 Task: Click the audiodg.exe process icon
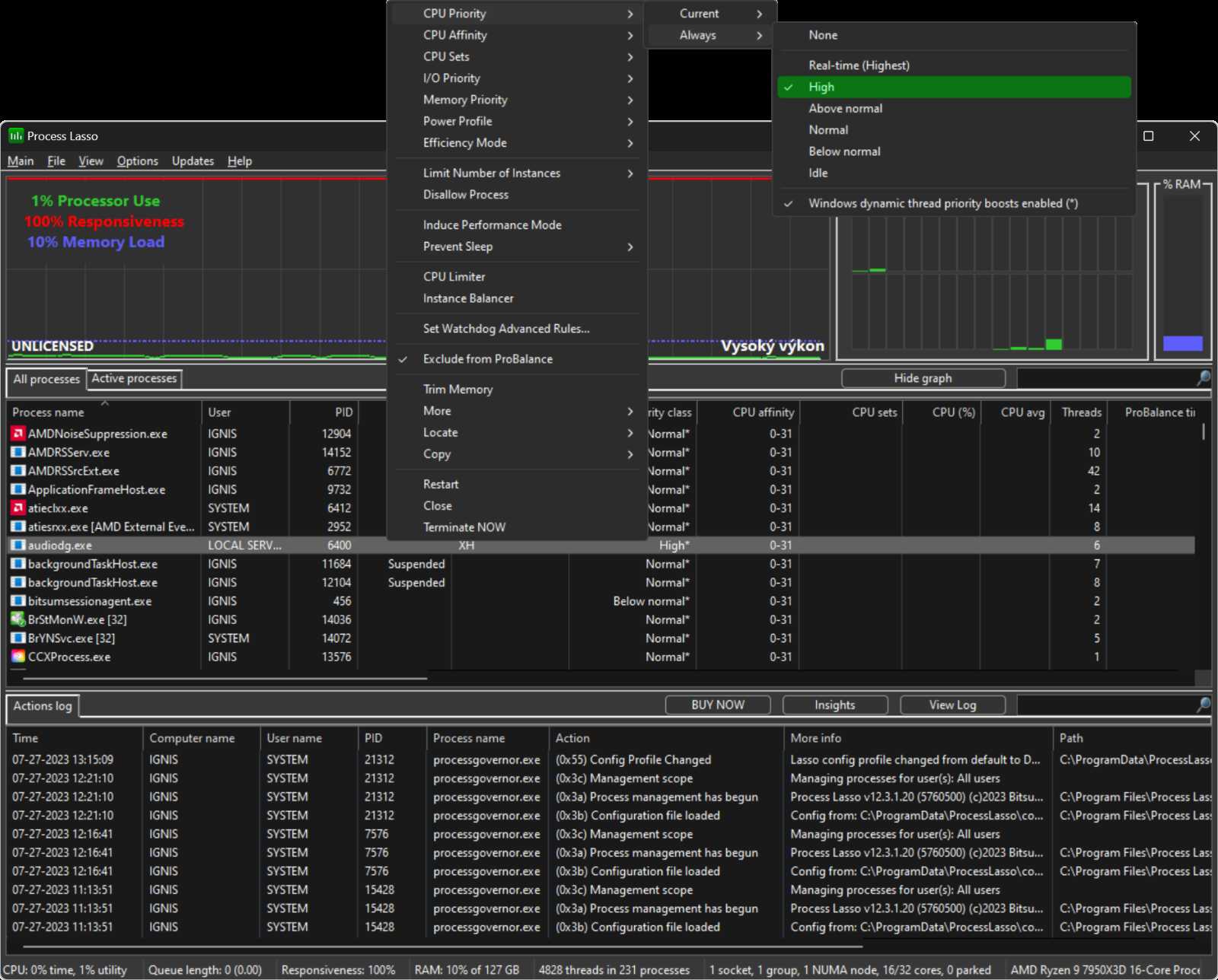click(18, 546)
